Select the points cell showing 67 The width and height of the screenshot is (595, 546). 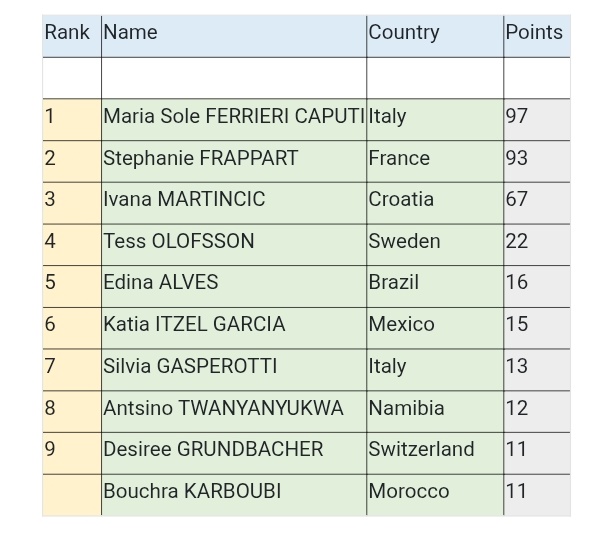click(x=537, y=203)
